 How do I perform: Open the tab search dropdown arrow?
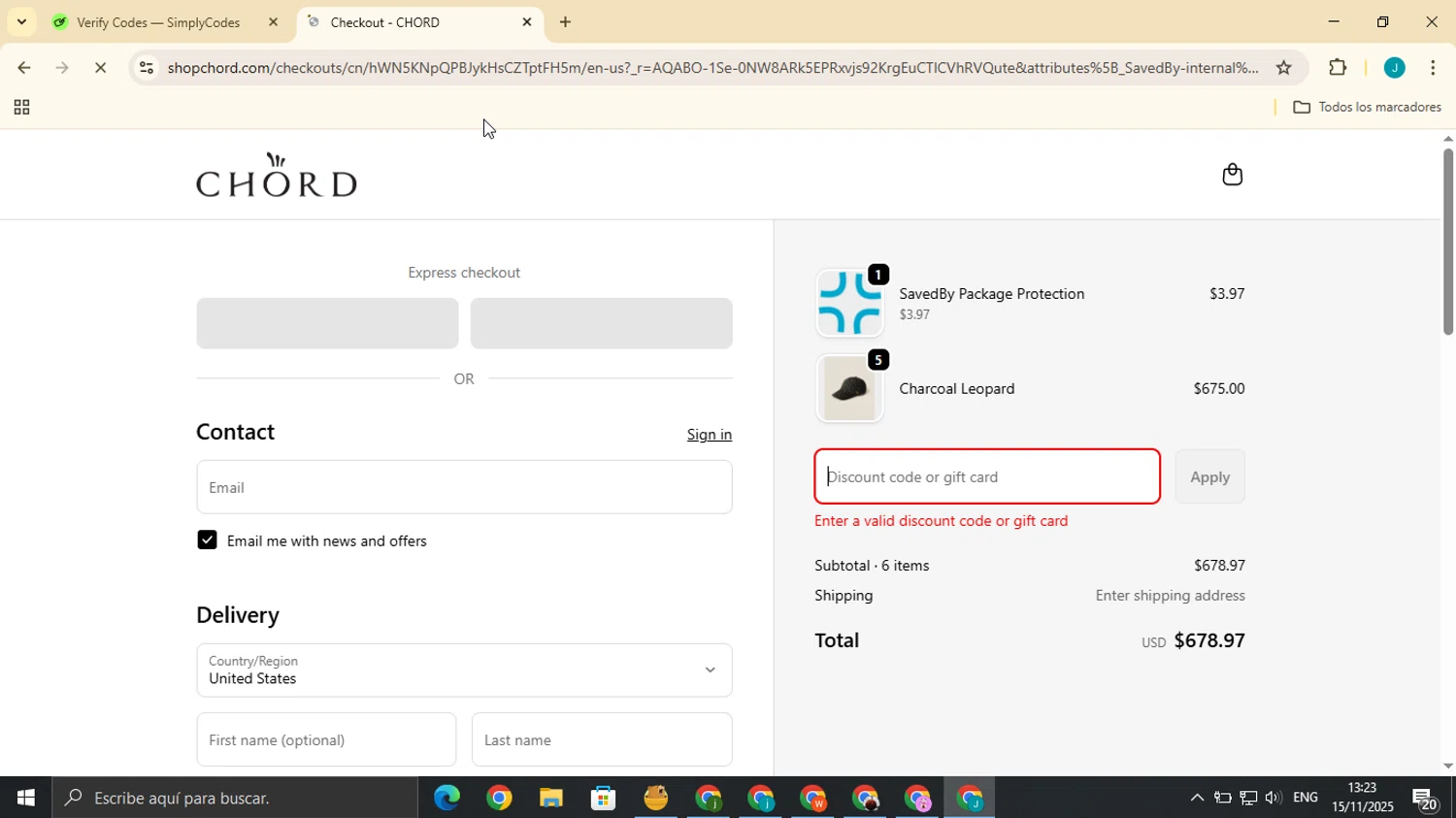(x=21, y=21)
